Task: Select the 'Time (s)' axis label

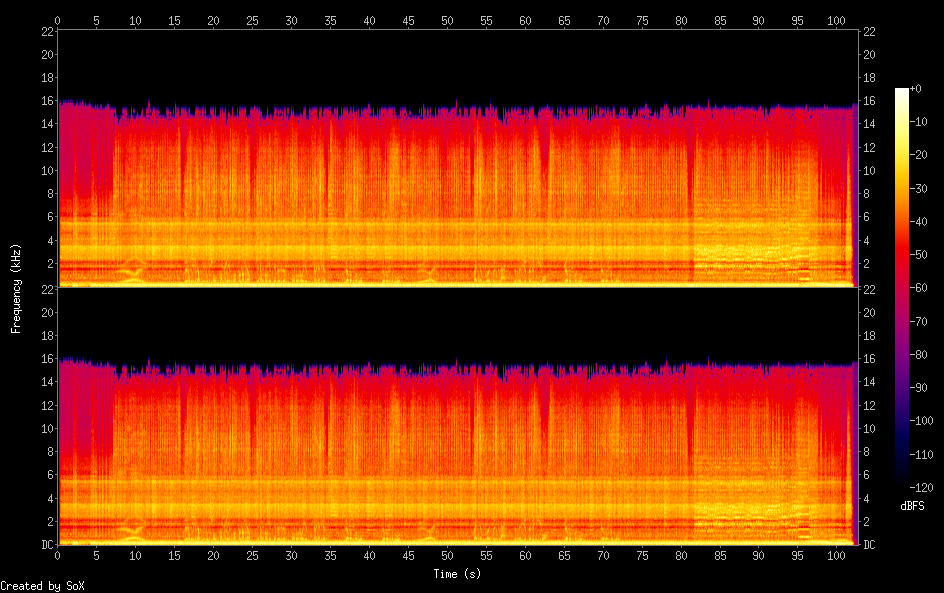Action: coord(457,574)
